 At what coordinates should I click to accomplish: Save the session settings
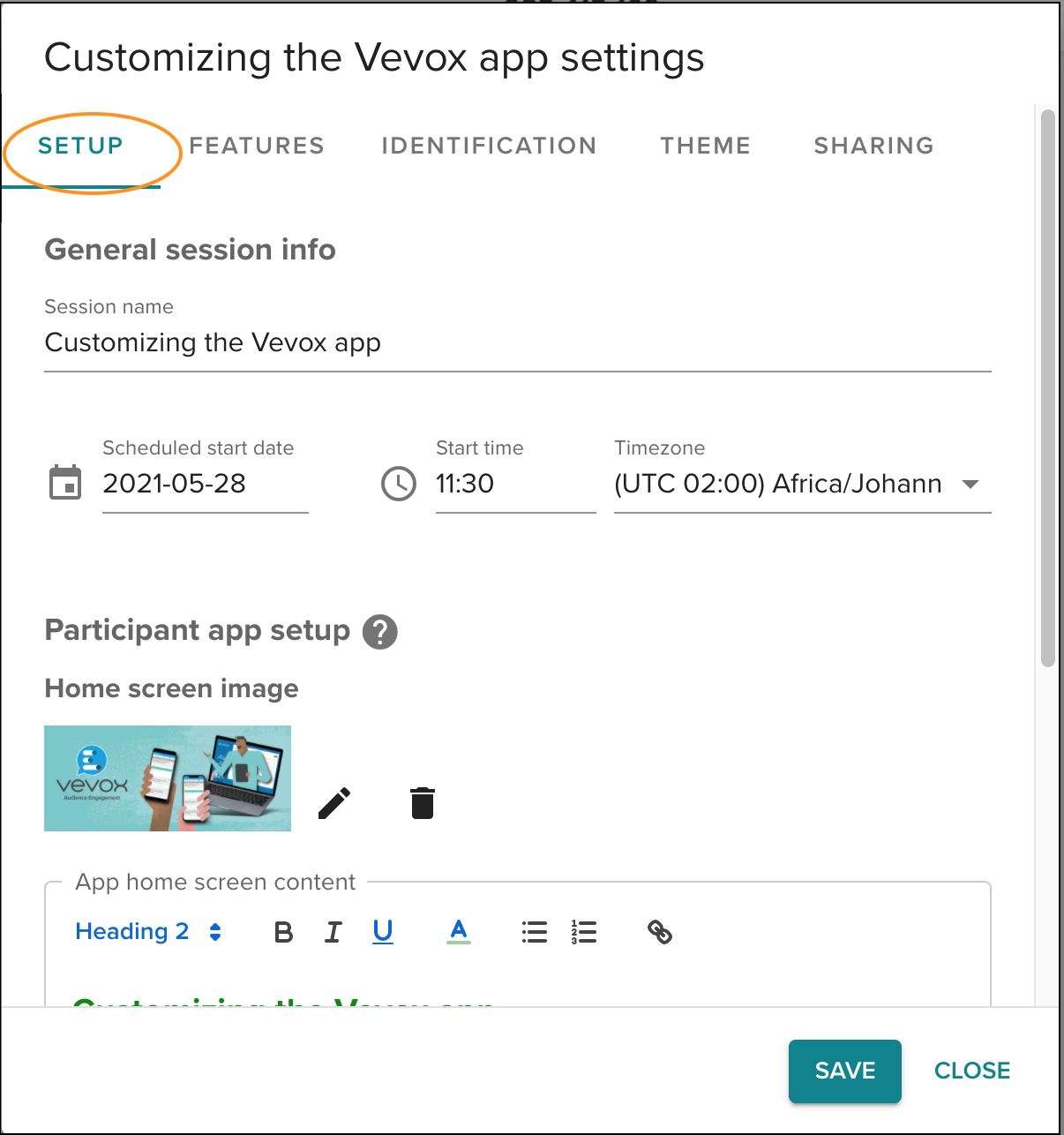tap(844, 1071)
